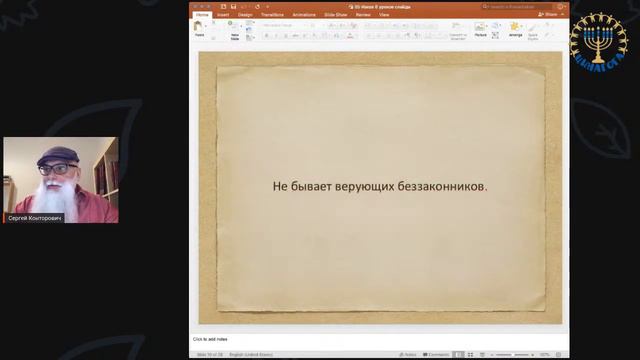
Task: Undo the last action
Action: click(244, 7)
